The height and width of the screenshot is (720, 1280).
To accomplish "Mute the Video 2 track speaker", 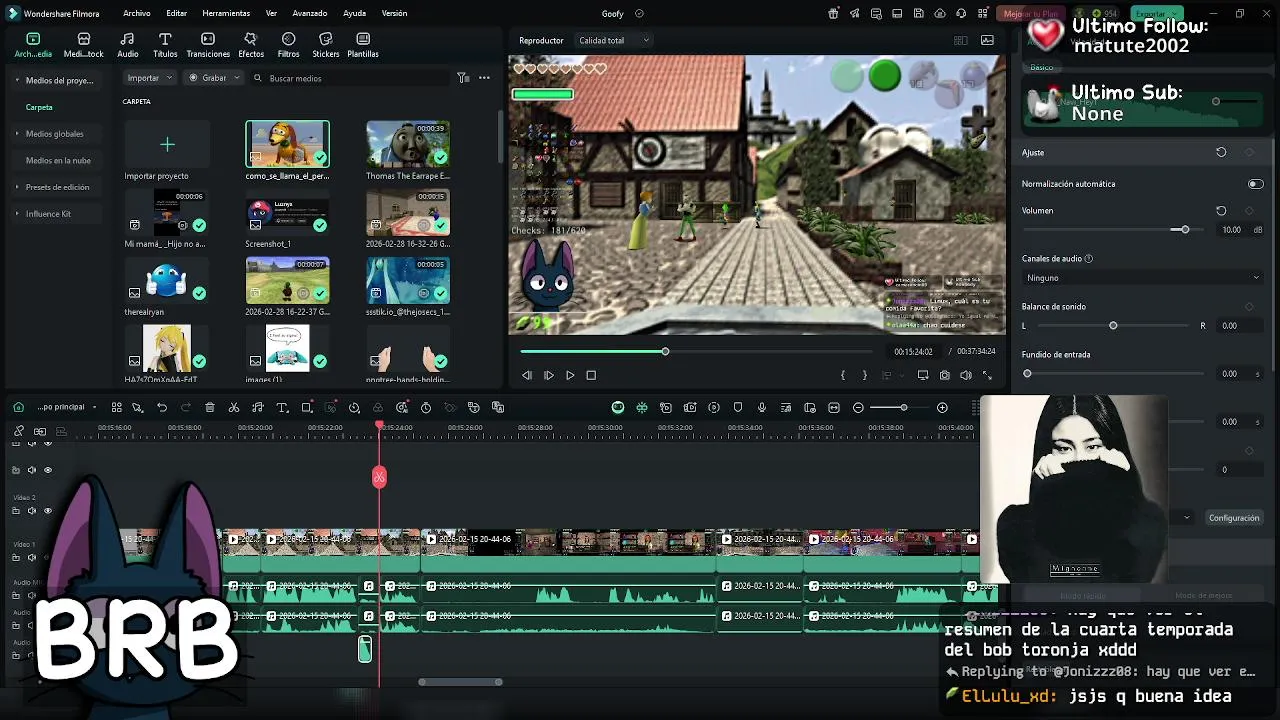I will pos(31,511).
